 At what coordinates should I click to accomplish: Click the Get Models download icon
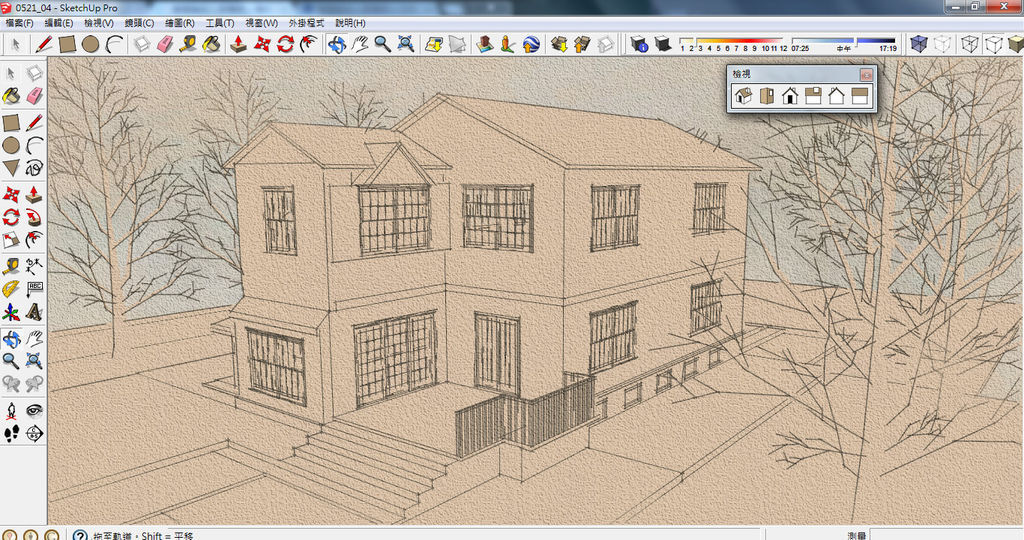tap(559, 44)
